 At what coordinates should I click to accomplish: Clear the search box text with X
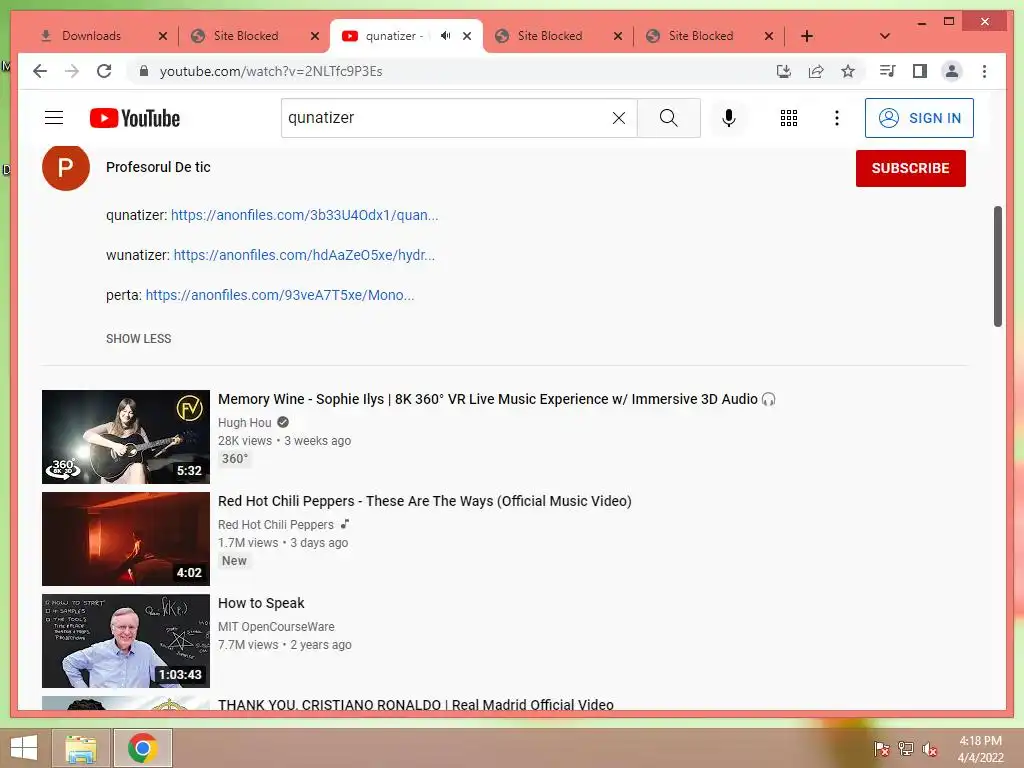pos(618,118)
